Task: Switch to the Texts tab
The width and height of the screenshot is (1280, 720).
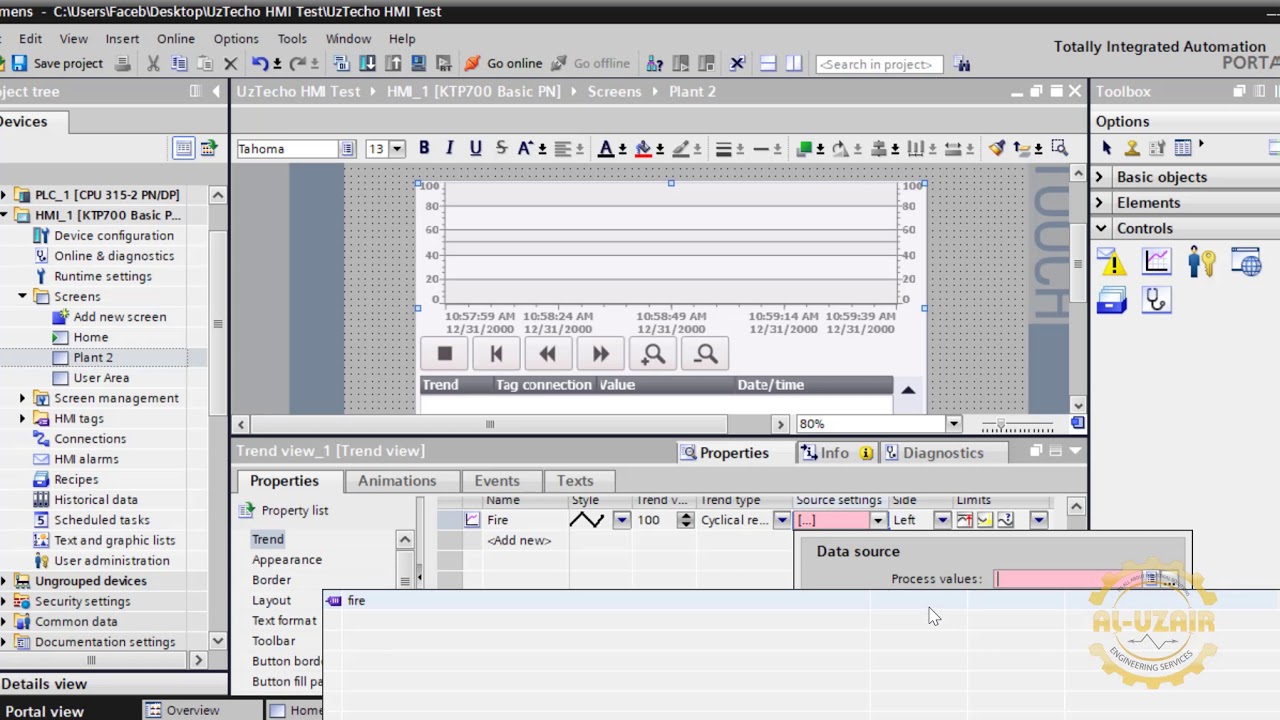Action: (x=575, y=481)
